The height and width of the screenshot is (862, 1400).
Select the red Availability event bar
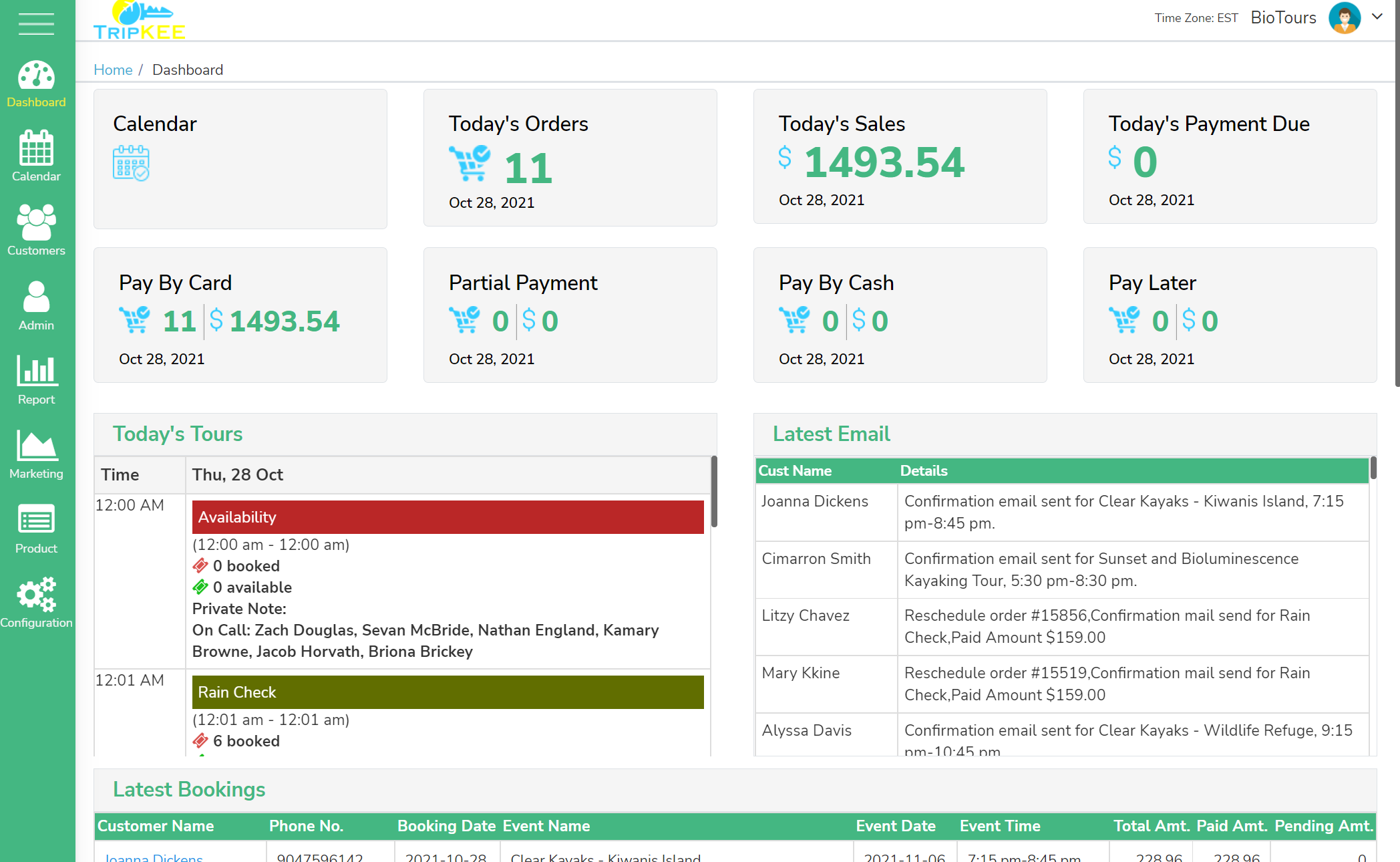tap(448, 517)
